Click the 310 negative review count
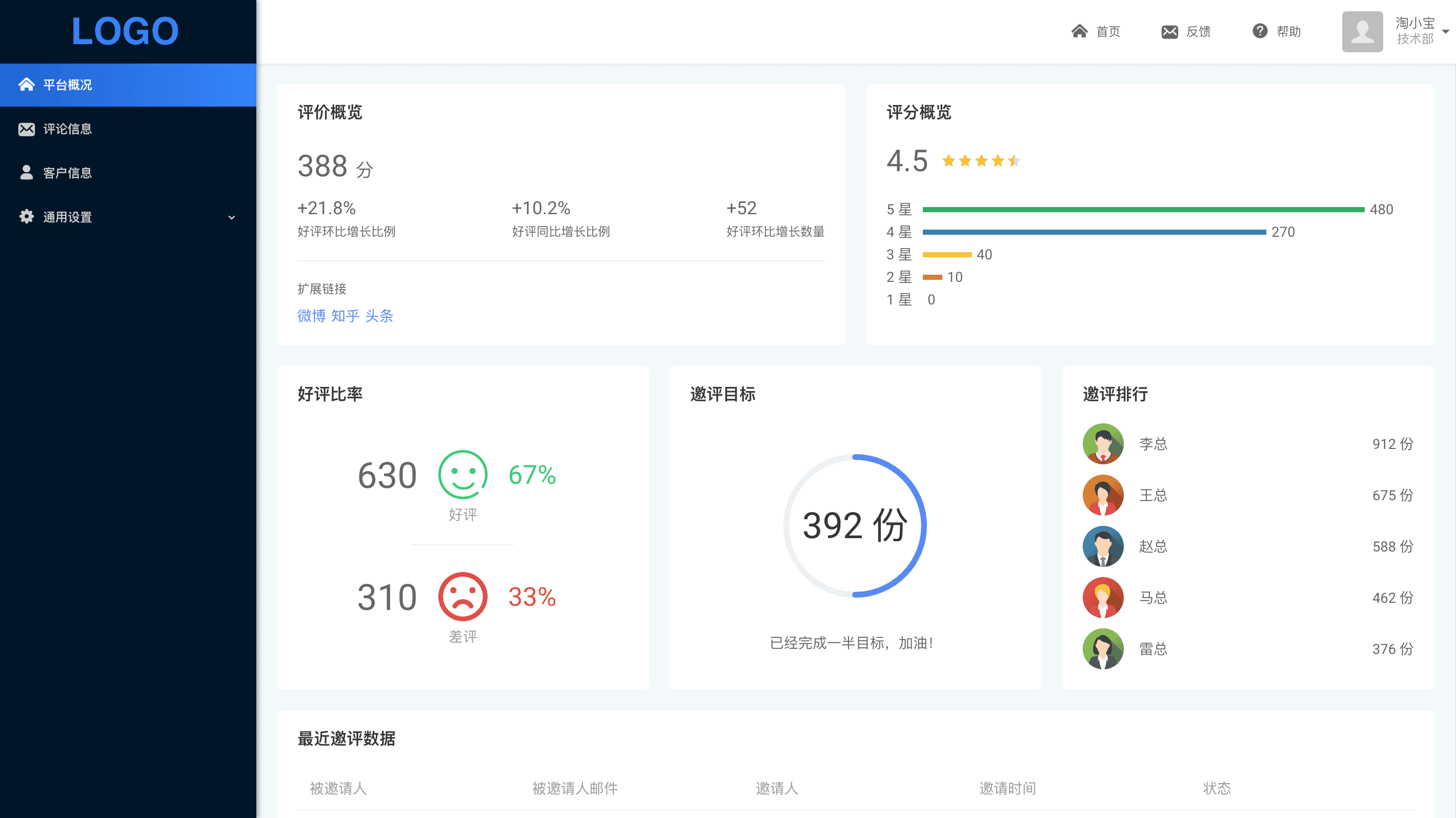 [387, 597]
